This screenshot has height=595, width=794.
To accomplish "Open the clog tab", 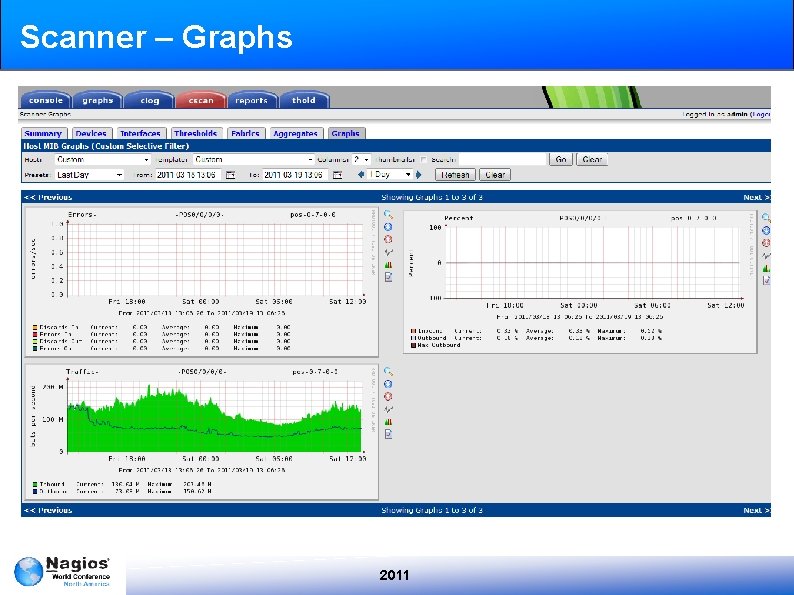I will (x=149, y=100).
